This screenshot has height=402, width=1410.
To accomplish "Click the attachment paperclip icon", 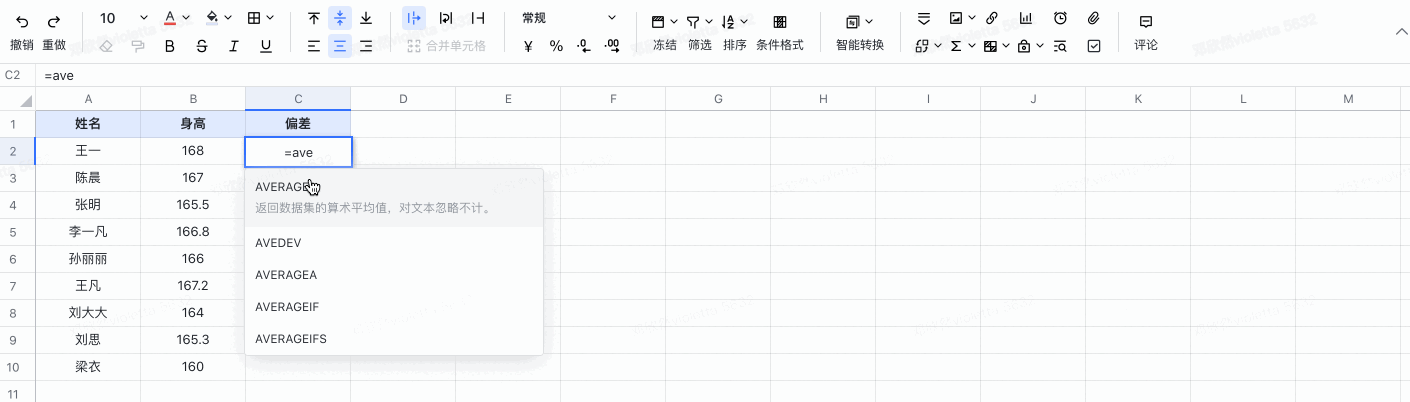I will 1094,19.
